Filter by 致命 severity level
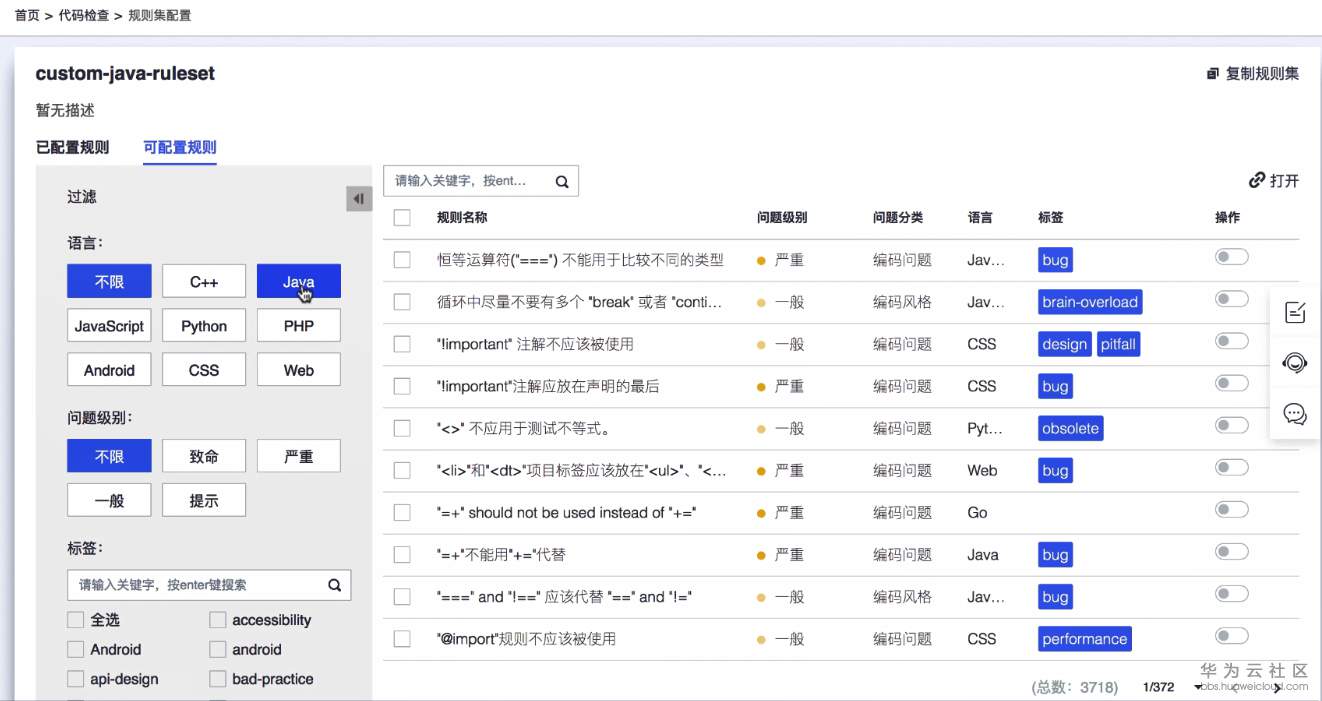Viewport: 1322px width, 701px height. pos(204,456)
